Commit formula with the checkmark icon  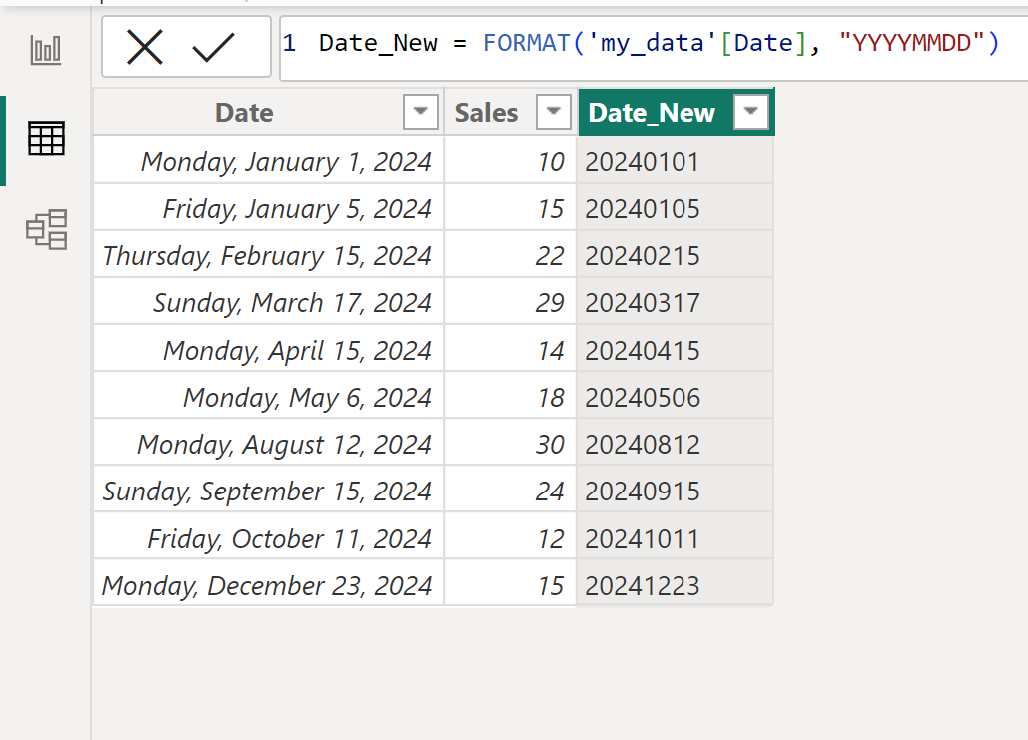click(213, 47)
